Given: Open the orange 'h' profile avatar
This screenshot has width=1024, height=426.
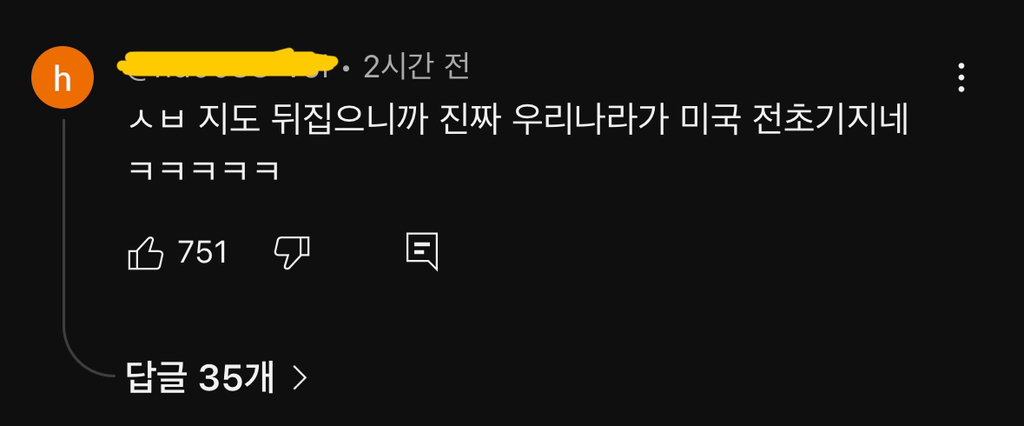Looking at the screenshot, I should [x=62, y=78].
